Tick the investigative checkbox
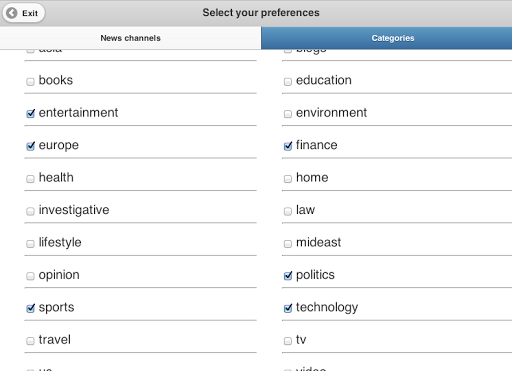The height and width of the screenshot is (371, 512). click(30, 211)
